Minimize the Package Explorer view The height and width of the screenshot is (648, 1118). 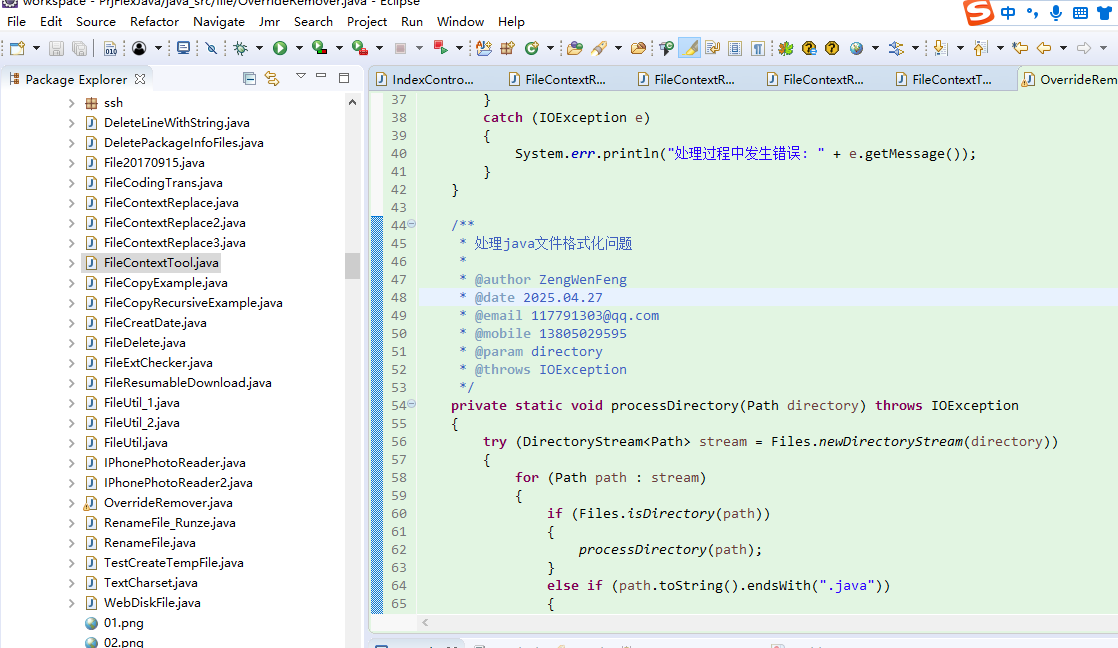click(x=321, y=76)
